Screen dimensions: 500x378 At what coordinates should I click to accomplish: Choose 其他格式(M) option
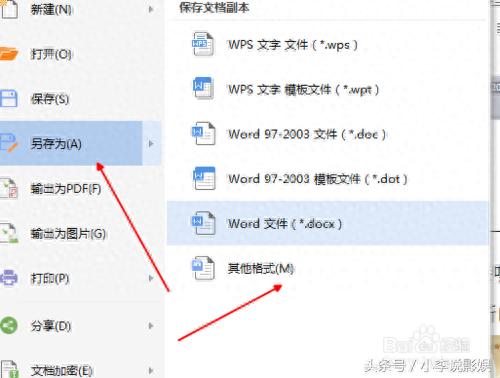tap(328, 268)
